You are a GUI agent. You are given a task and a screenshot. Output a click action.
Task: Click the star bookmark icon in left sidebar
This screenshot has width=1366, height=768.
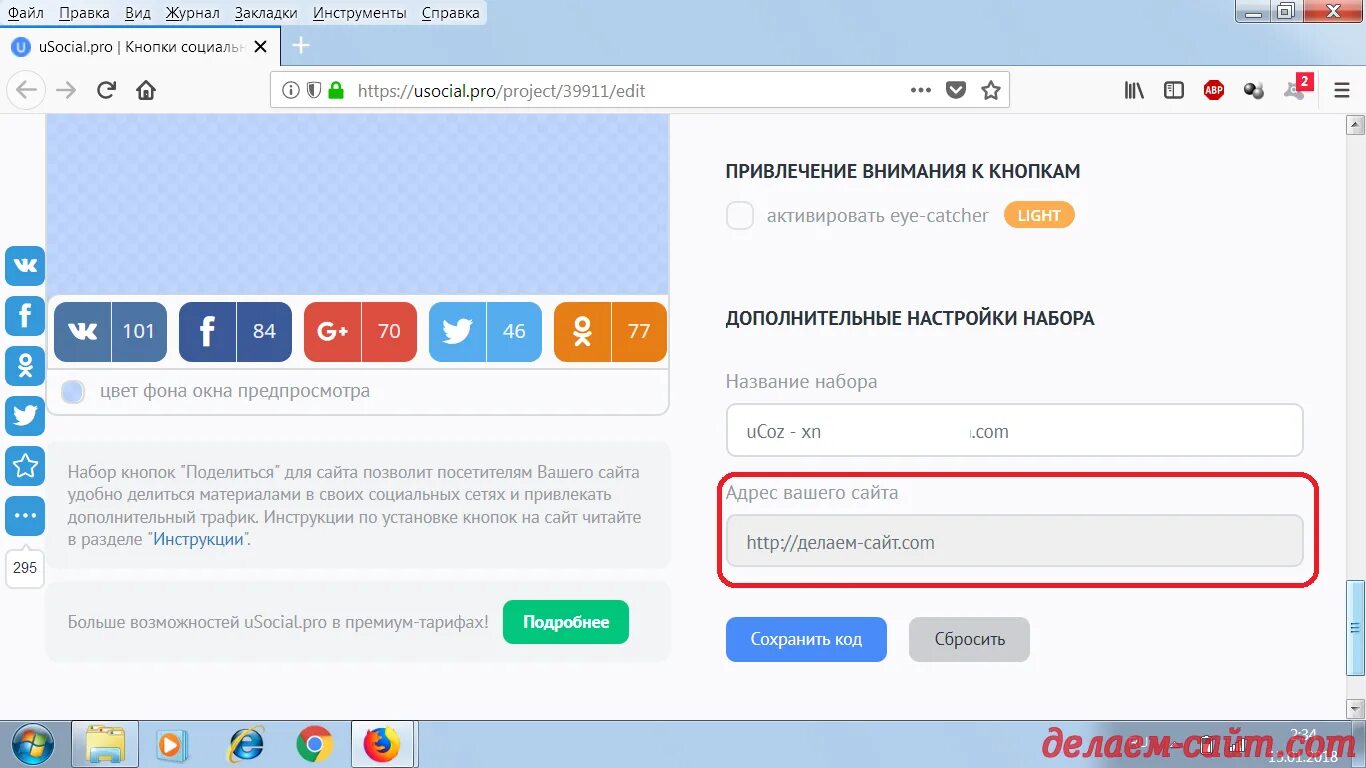pos(25,466)
